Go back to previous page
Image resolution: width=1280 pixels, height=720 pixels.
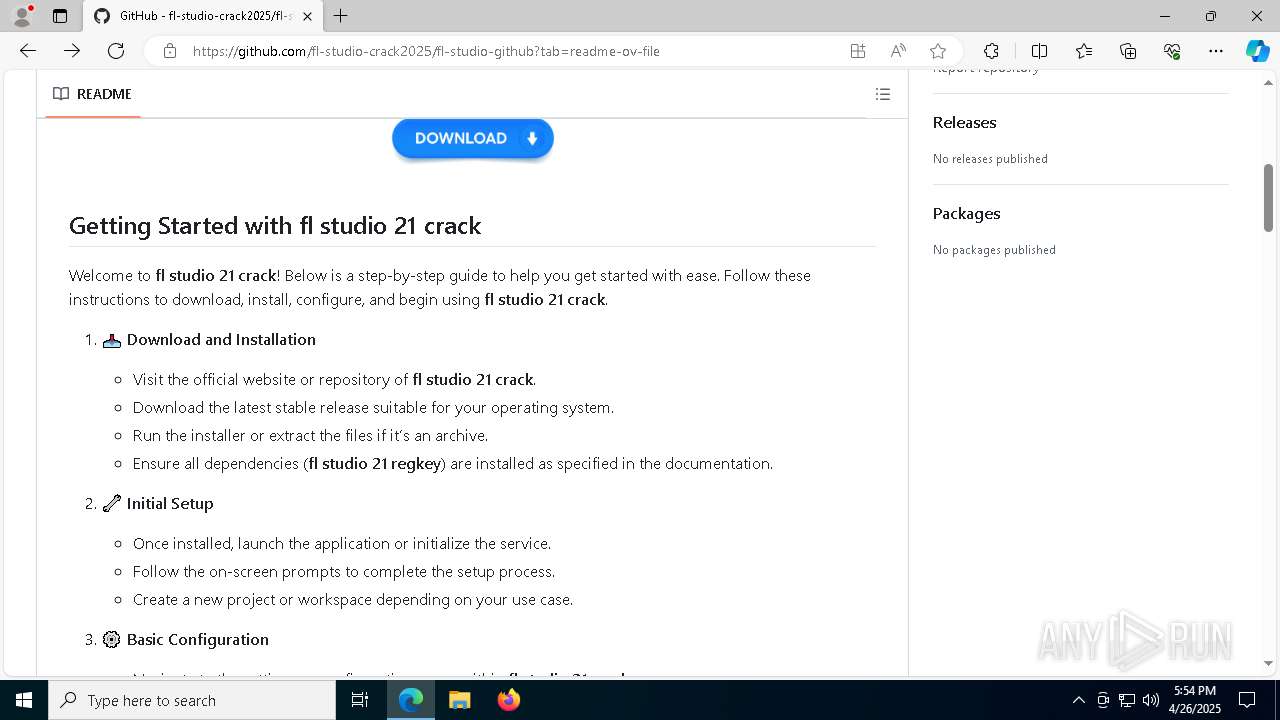tap(28, 51)
